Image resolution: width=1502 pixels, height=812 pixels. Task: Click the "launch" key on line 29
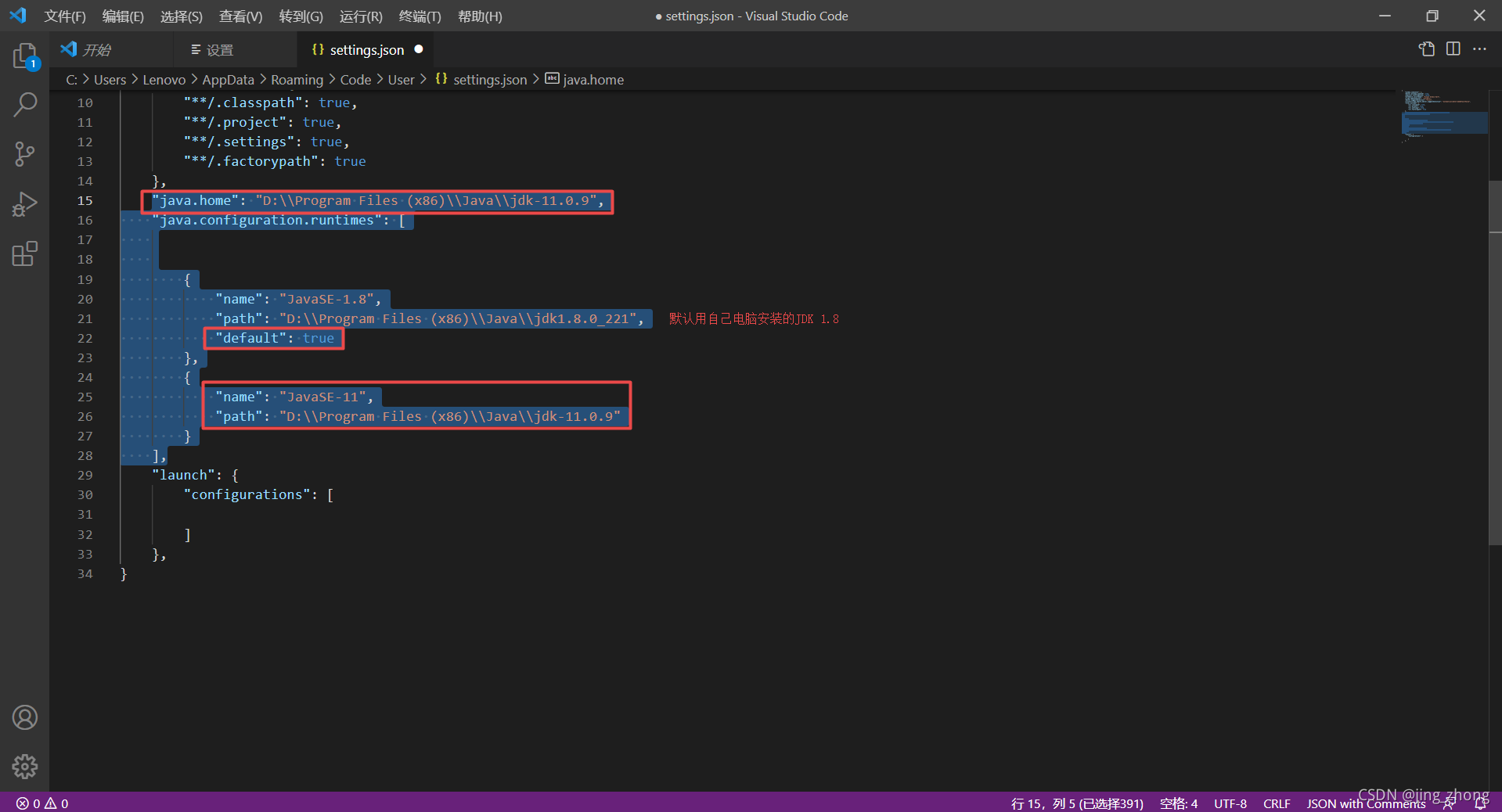[184, 476]
